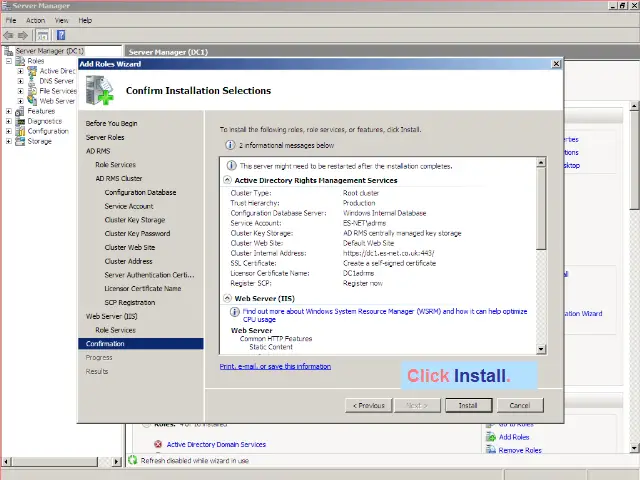
Task: Go to Web Server (IIS) wizard step
Action: pos(111,316)
